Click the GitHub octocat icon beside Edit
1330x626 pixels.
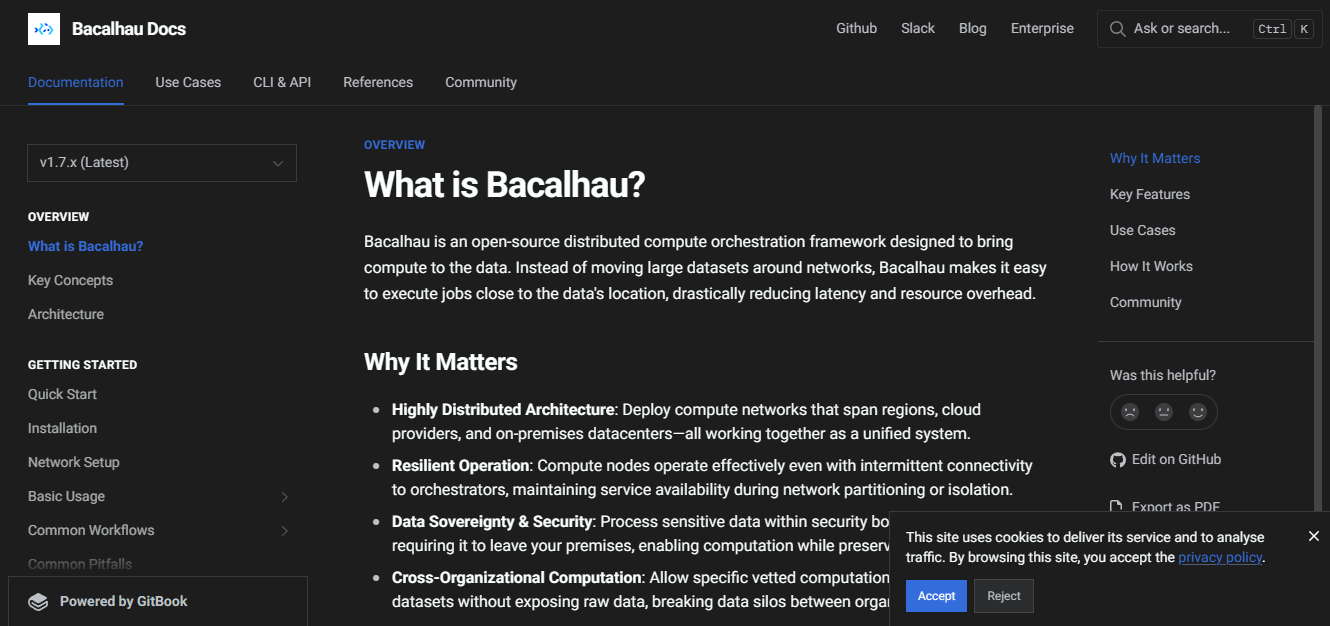point(1118,460)
